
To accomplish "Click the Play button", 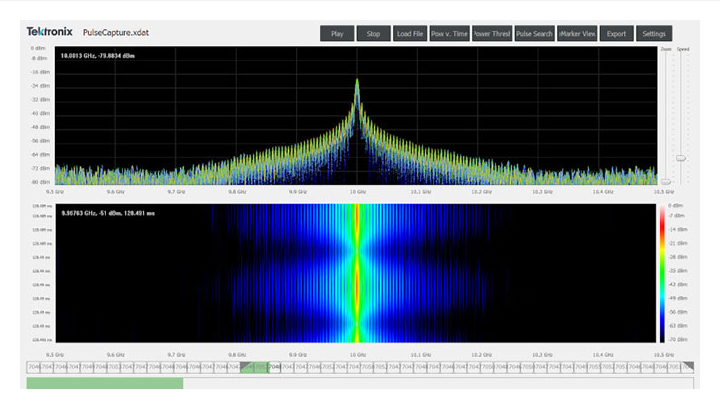I will coord(337,34).
